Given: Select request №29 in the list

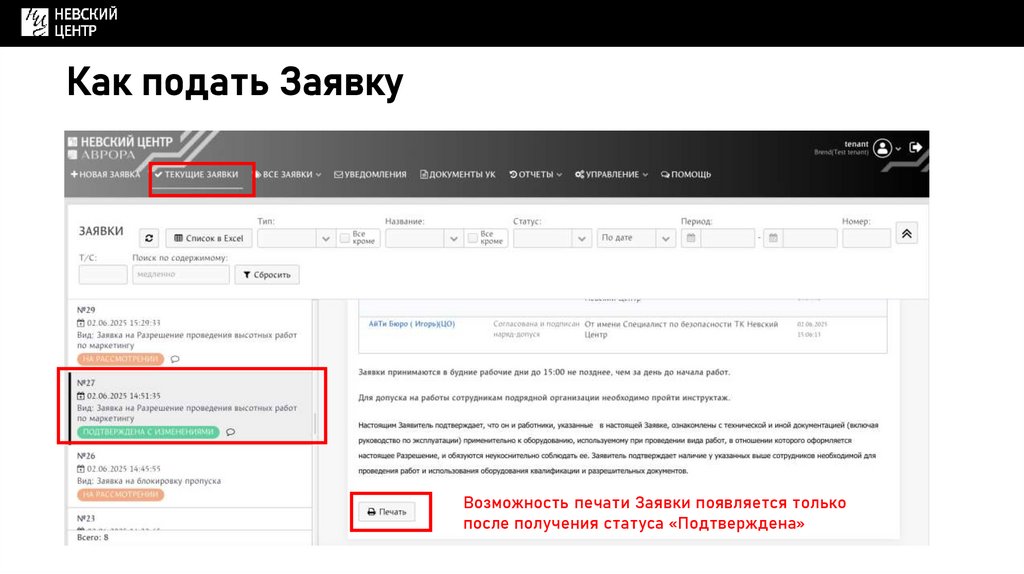Looking at the screenshot, I should [190, 334].
